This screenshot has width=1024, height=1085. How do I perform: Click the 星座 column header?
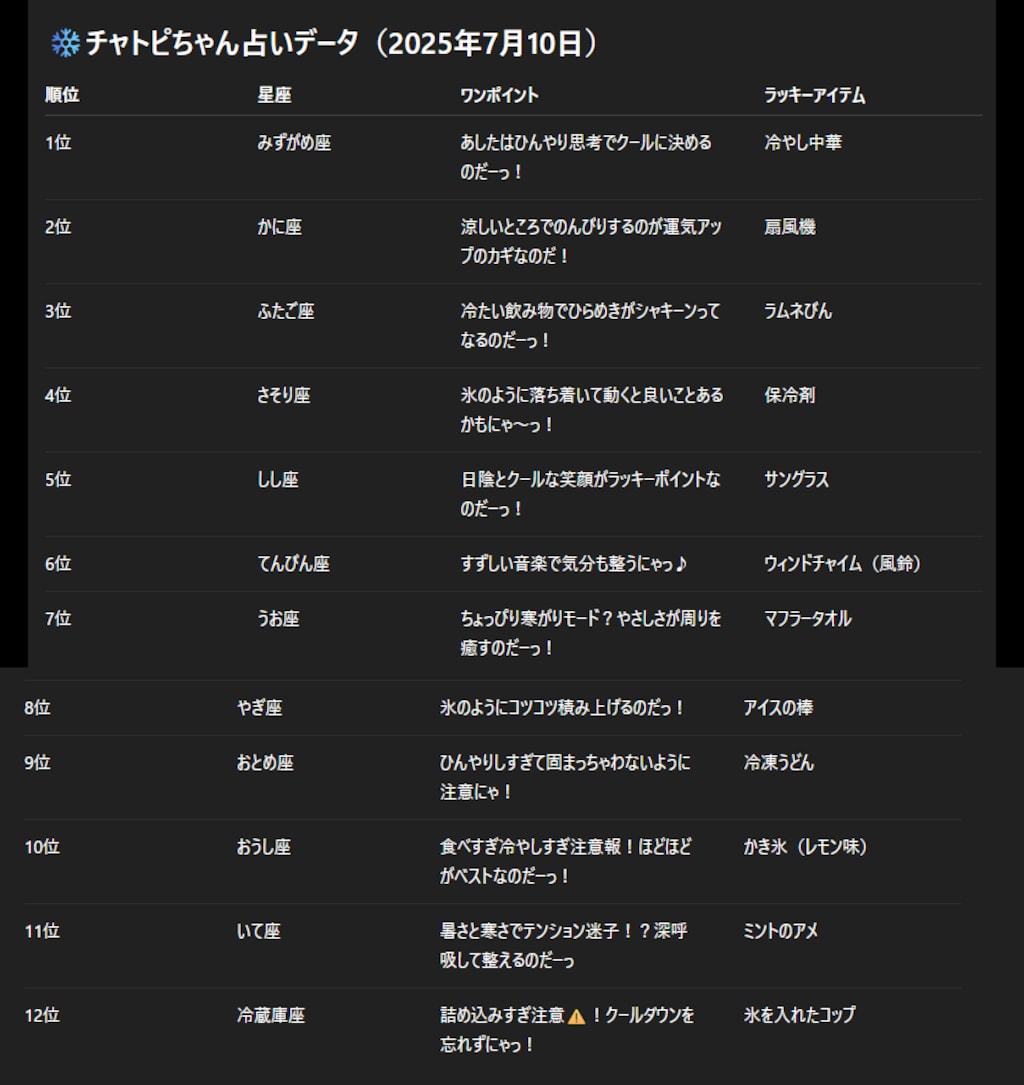274,95
